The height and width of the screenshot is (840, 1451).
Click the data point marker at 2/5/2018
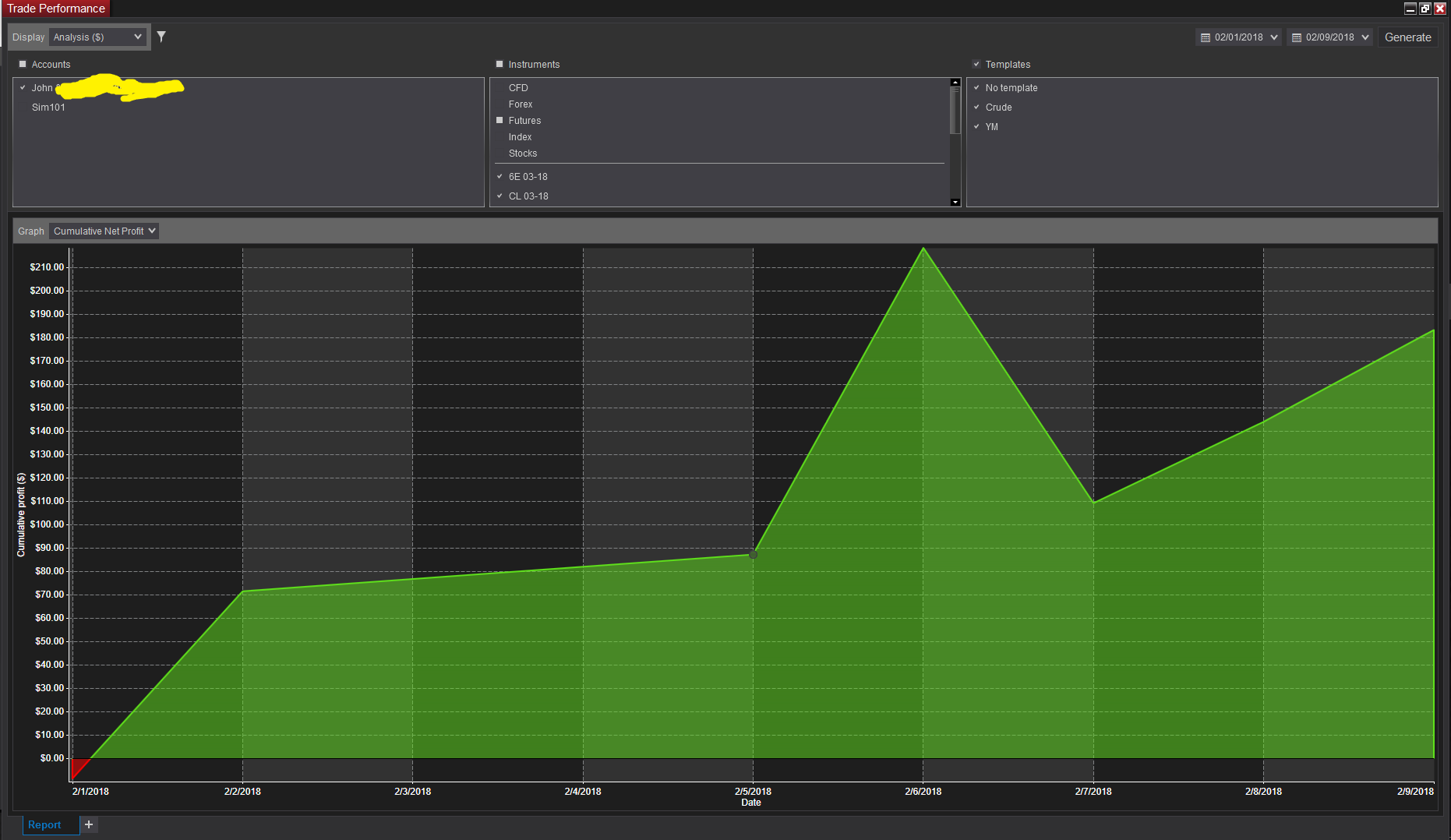[x=753, y=555]
